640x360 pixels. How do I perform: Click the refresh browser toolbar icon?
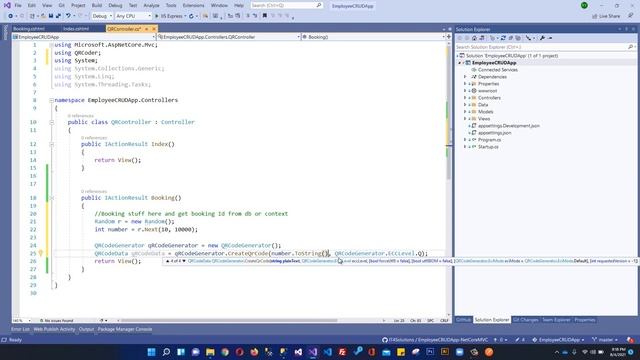191,16
